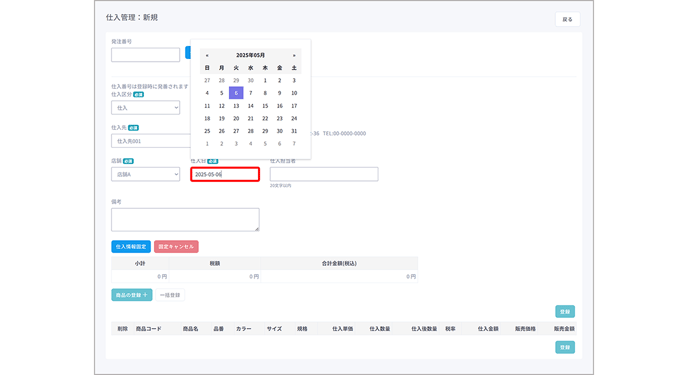This screenshot has height=375, width=688.
Task: Click the 仕入後数量 column header
Action: (424, 329)
